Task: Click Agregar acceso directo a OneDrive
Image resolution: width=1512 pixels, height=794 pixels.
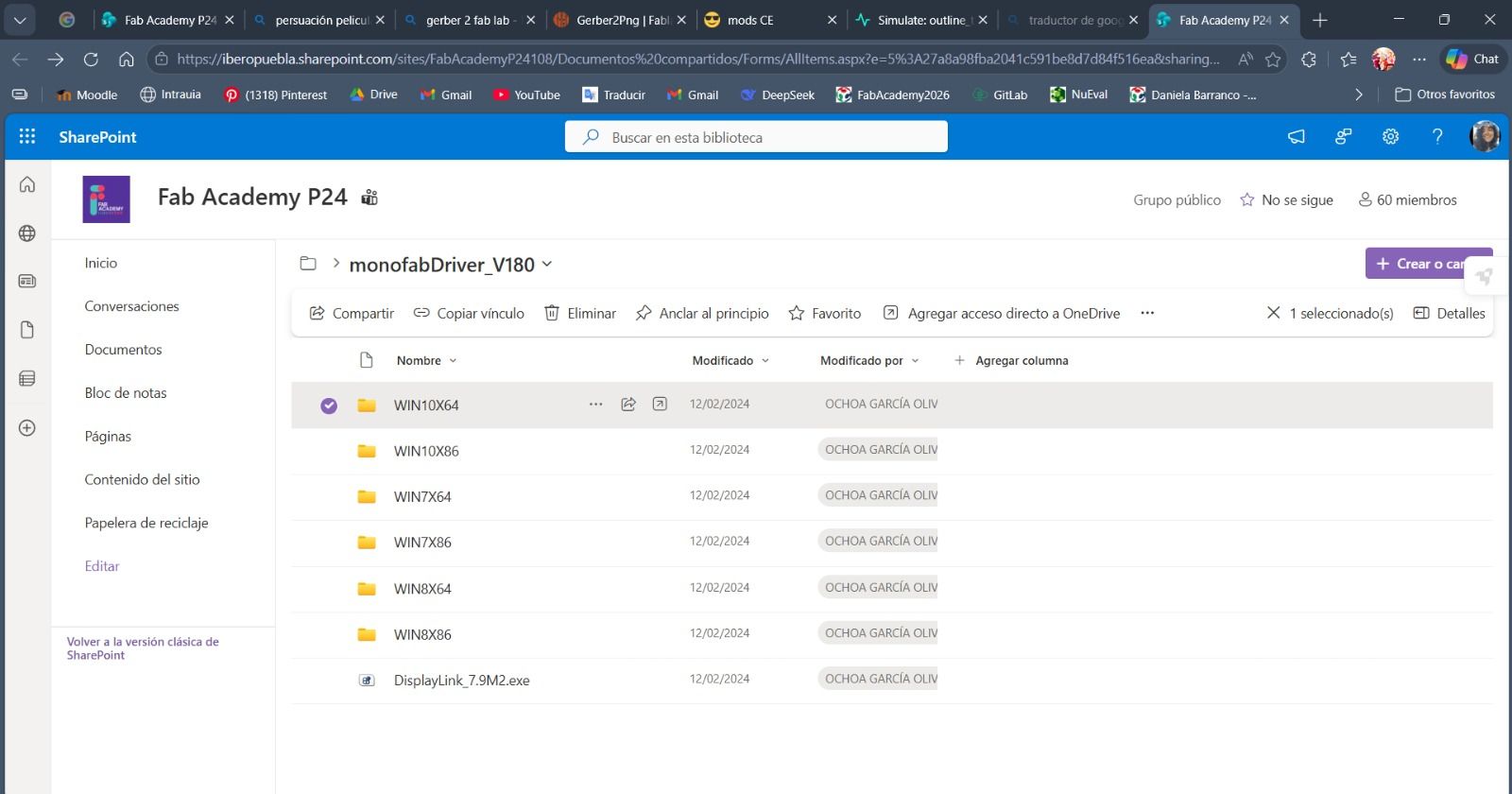Action: pyautogui.click(x=1002, y=313)
